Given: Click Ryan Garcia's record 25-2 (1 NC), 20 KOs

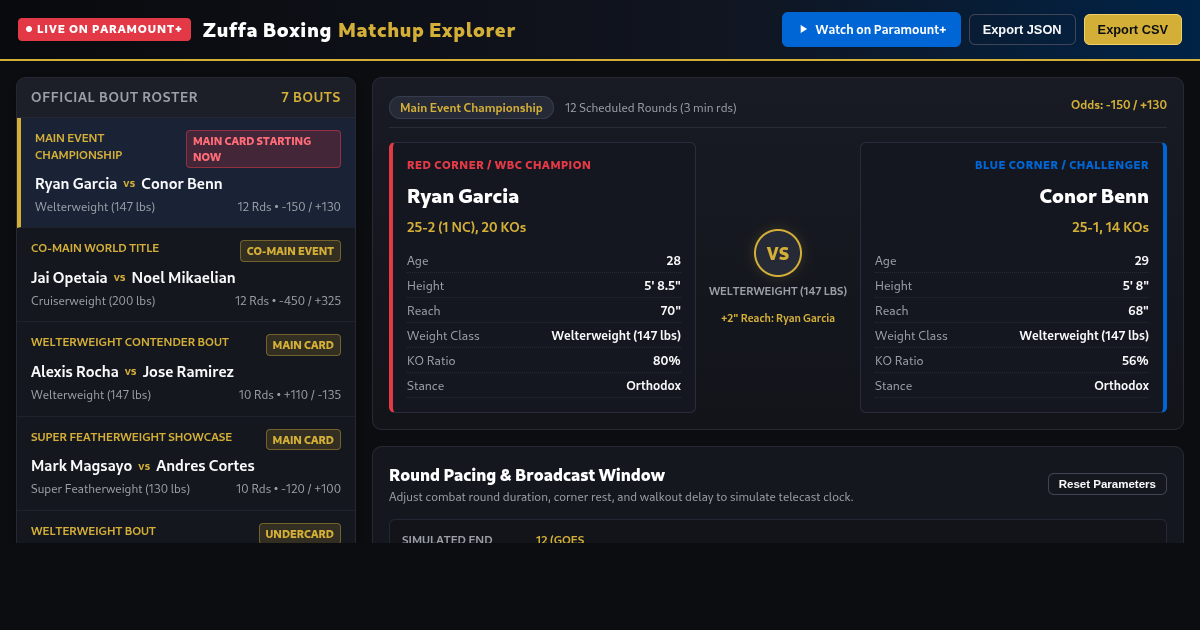Looking at the screenshot, I should tap(466, 227).
